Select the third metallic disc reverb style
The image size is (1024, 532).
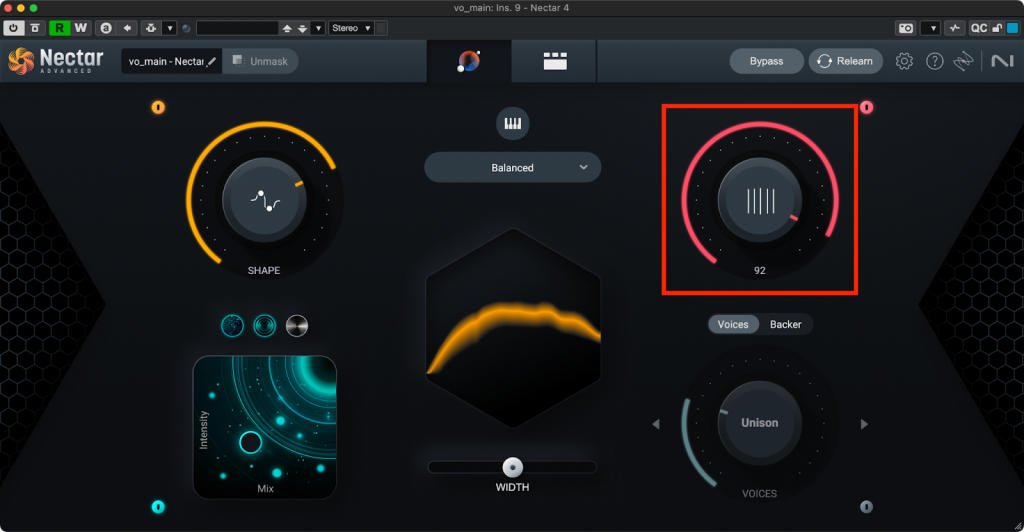[297, 325]
